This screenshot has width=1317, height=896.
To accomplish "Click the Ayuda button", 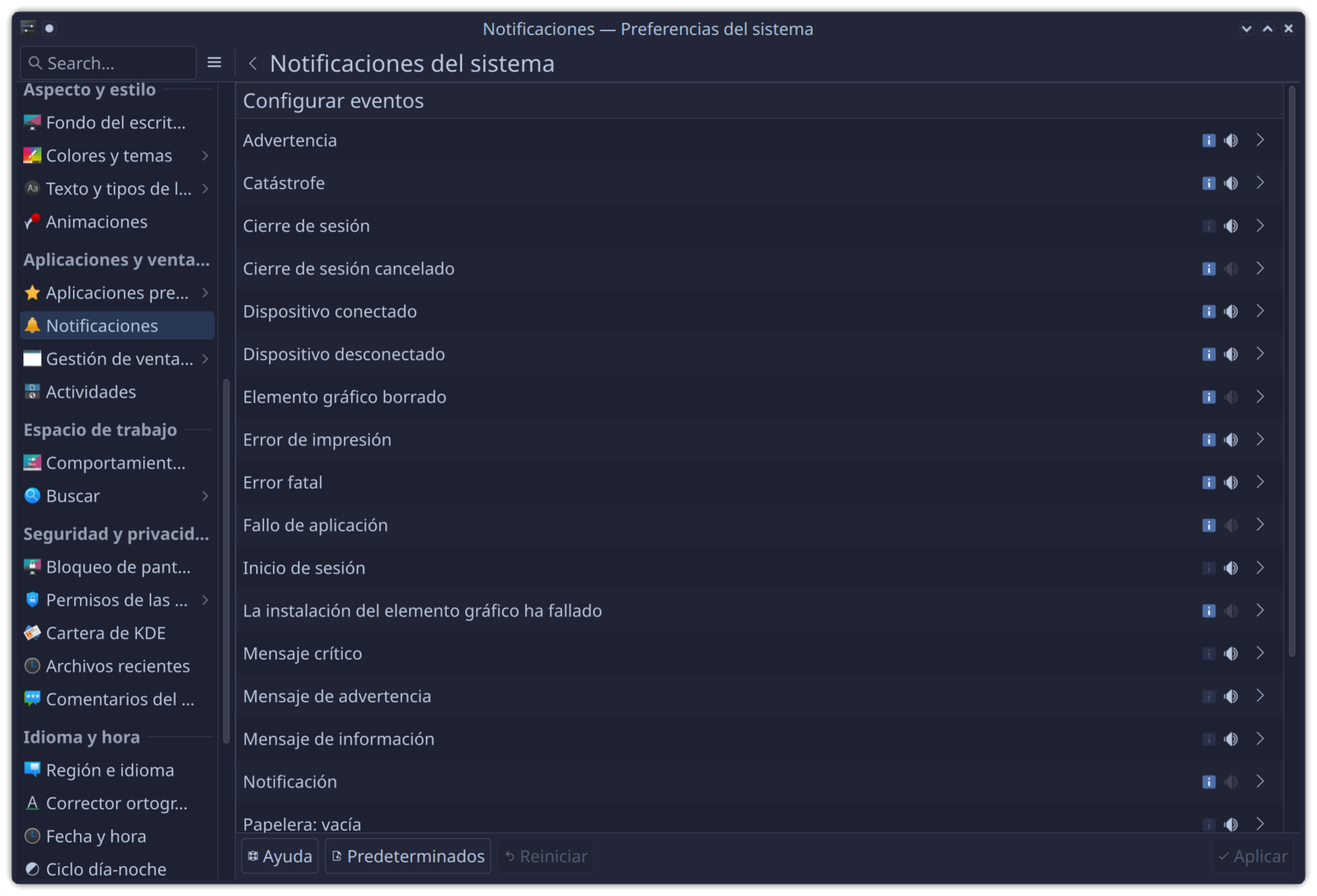I will pos(280,856).
